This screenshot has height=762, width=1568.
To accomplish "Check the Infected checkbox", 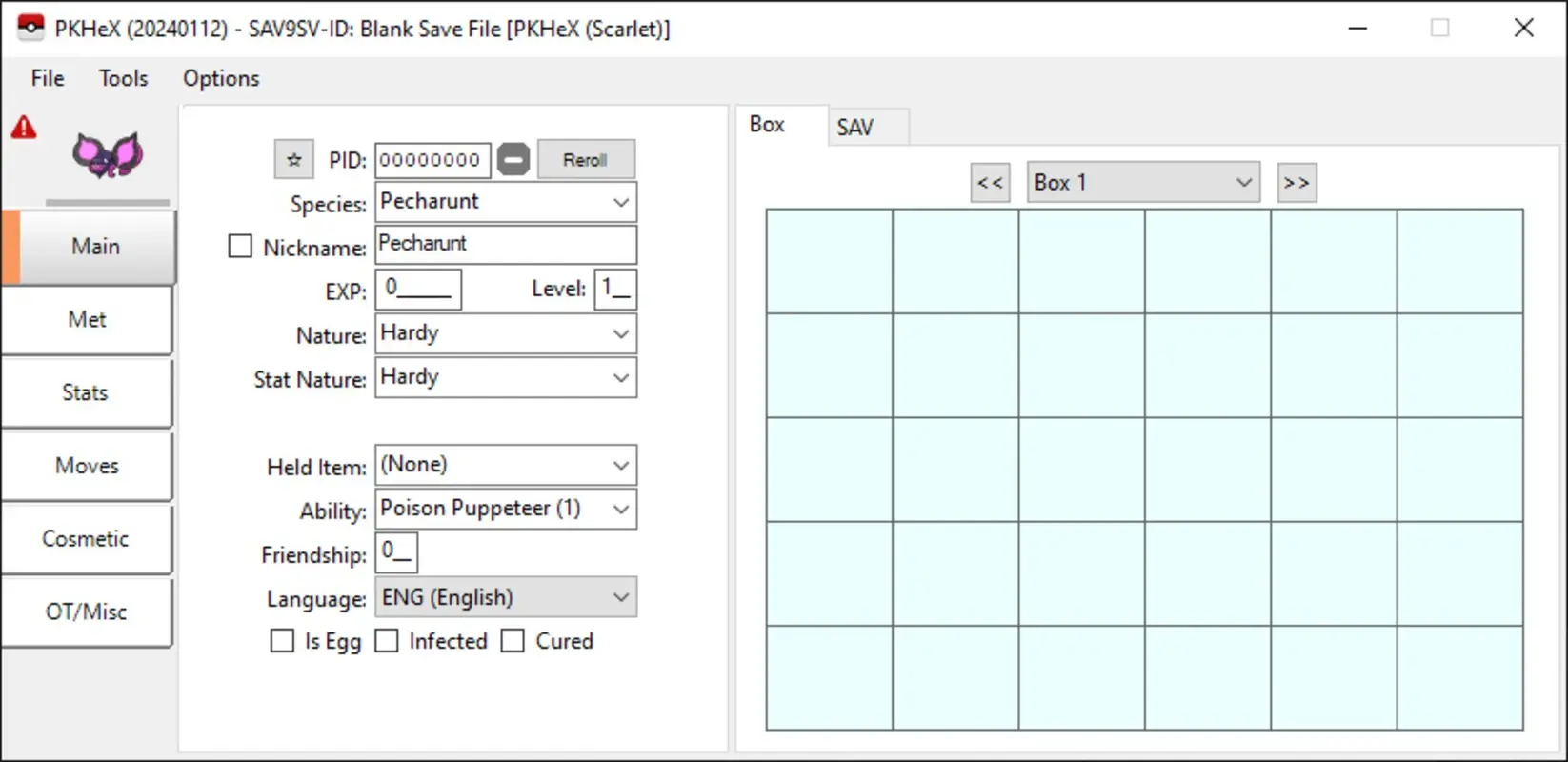I will pos(386,641).
